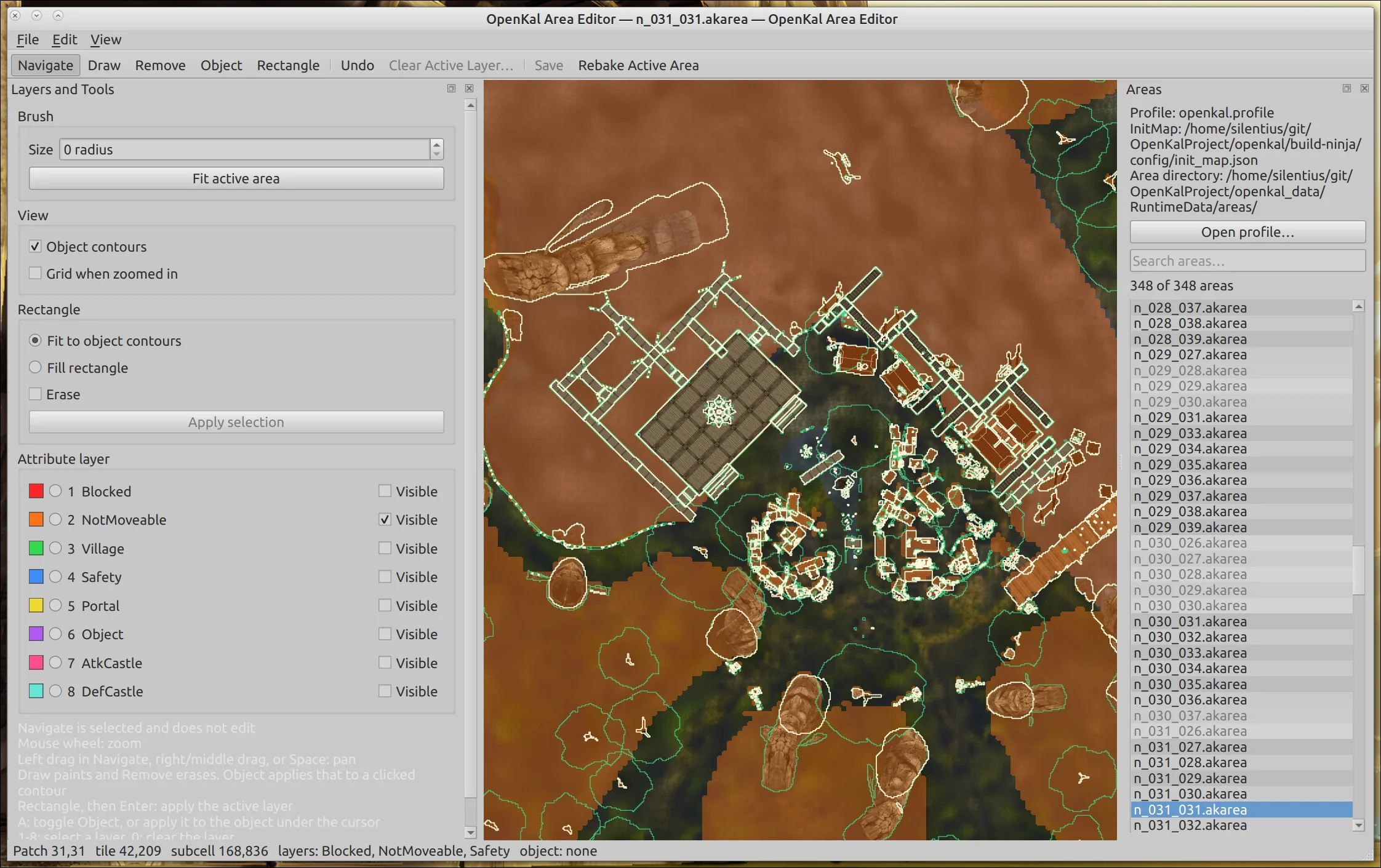Uncheck Object contours
The width and height of the screenshot is (1381, 868).
pos(35,247)
